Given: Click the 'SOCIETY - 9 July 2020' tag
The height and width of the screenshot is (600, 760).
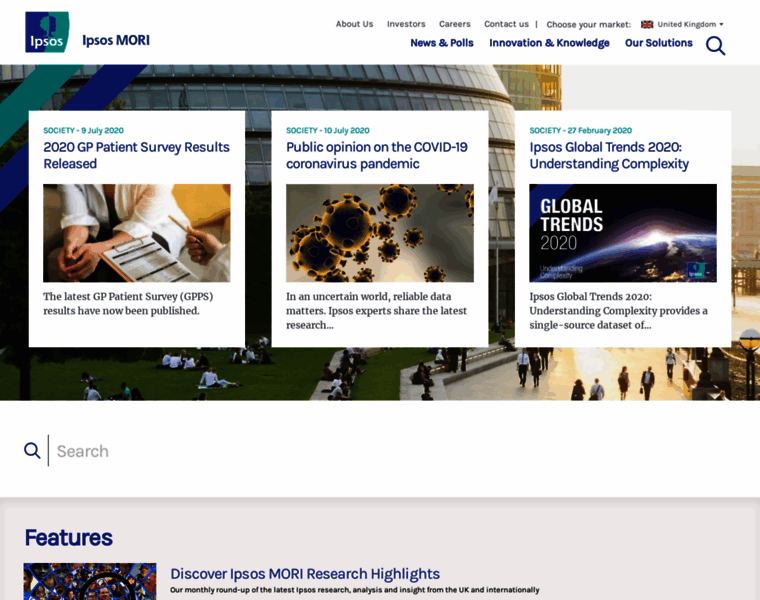Looking at the screenshot, I should click(83, 130).
